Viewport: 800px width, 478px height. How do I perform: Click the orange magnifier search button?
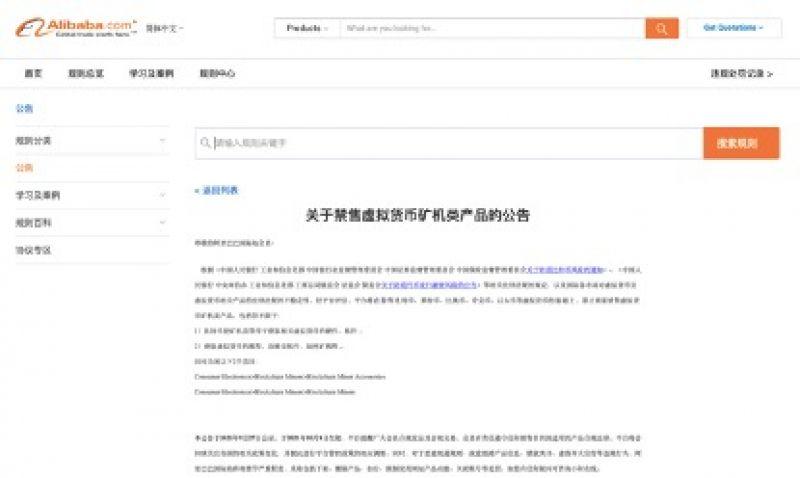662,29
